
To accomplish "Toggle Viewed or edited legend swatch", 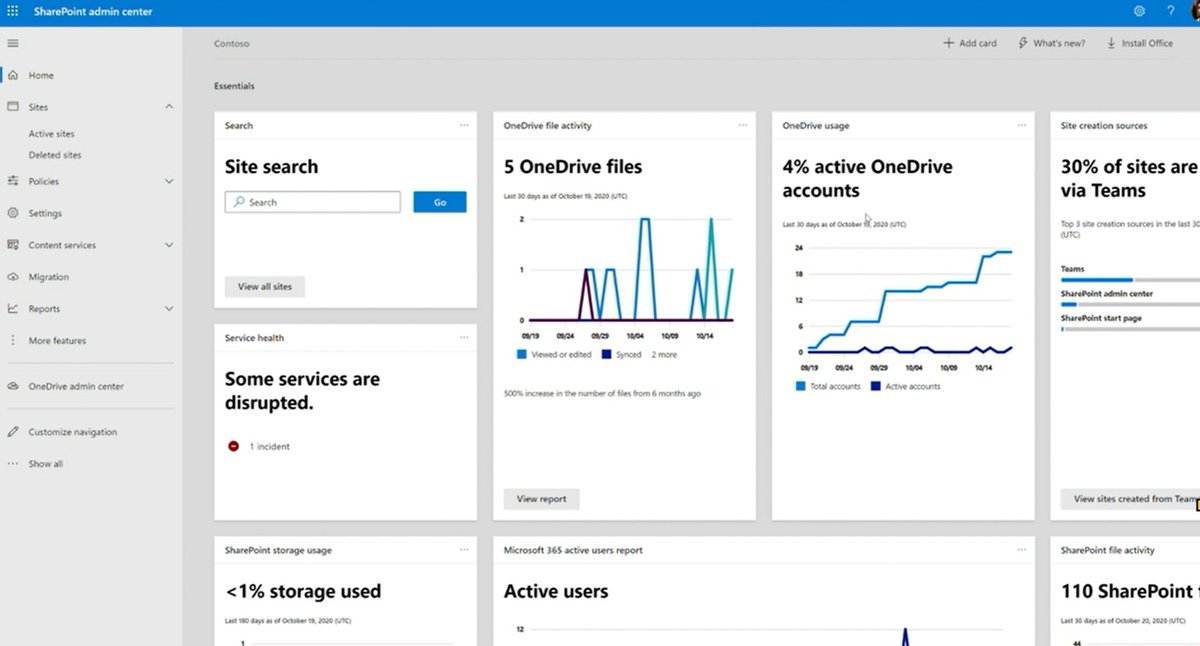I will click(521, 355).
